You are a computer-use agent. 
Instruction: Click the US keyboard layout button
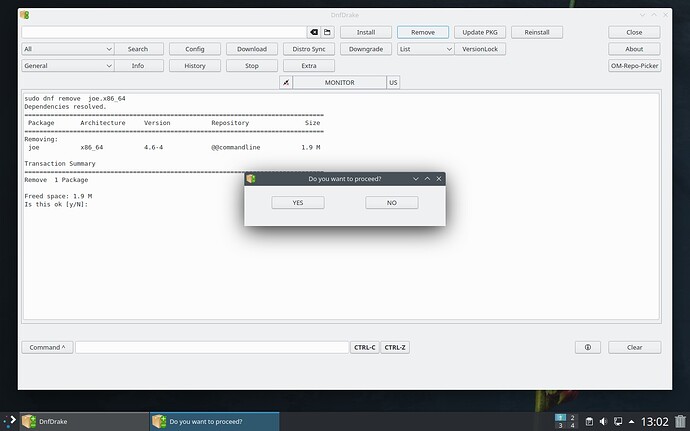[x=393, y=82]
